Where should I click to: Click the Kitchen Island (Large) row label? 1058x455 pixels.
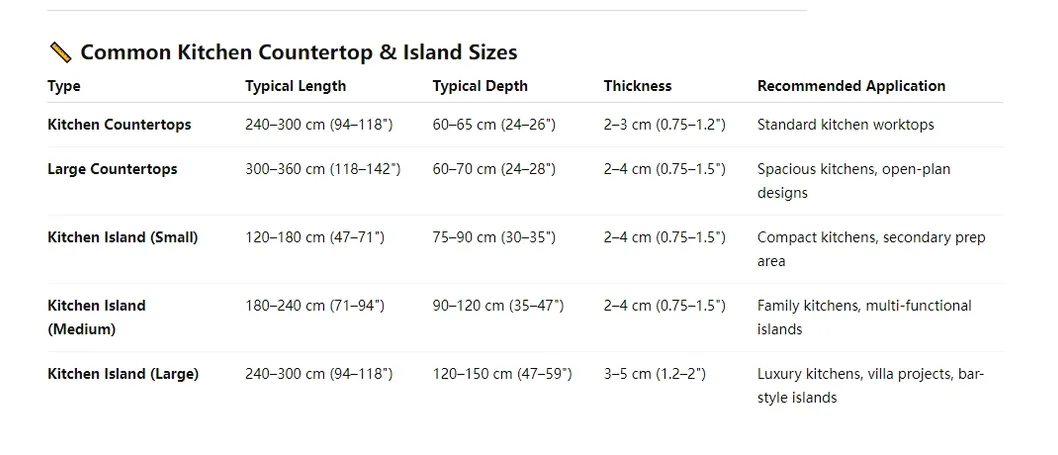[123, 373]
